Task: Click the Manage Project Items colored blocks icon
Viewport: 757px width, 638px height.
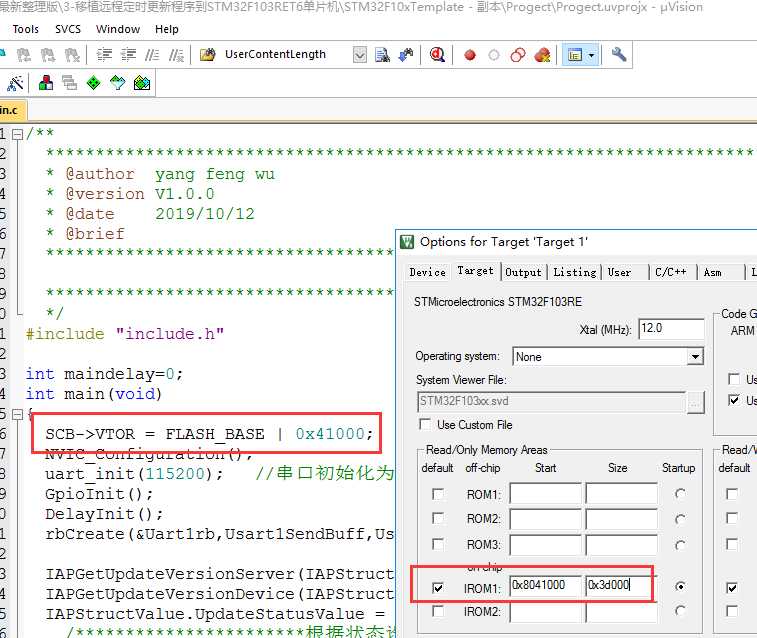Action: [46, 83]
